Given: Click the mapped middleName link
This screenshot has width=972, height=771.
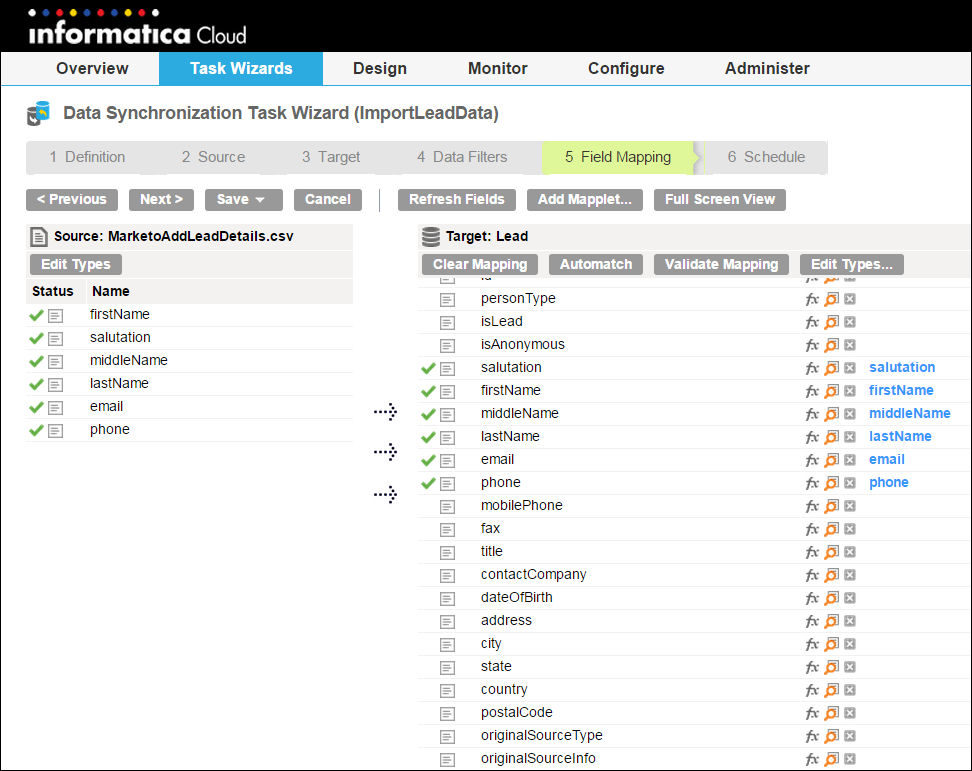Looking at the screenshot, I should point(909,413).
